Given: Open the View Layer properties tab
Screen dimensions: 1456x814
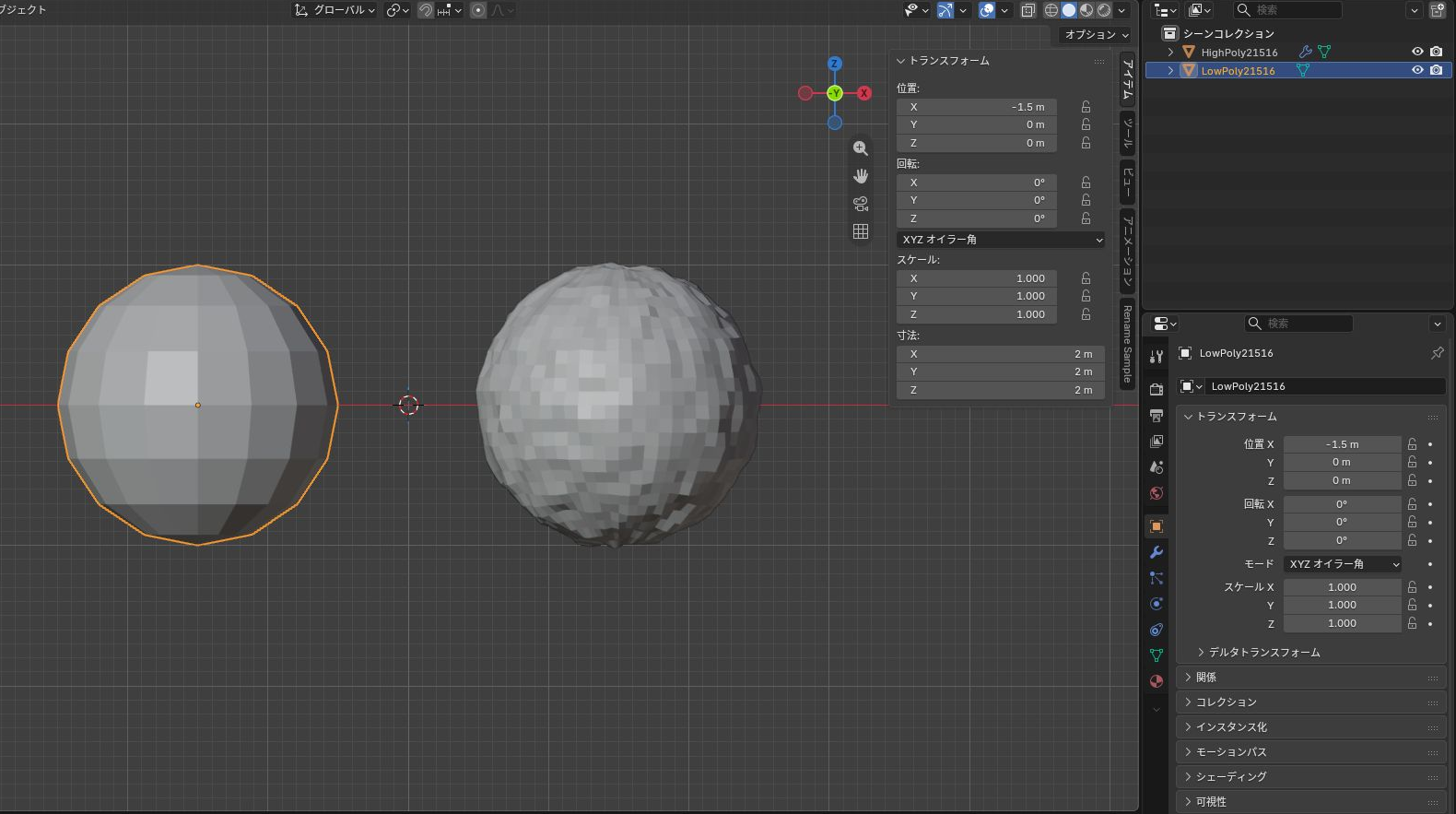Looking at the screenshot, I should 1157,442.
